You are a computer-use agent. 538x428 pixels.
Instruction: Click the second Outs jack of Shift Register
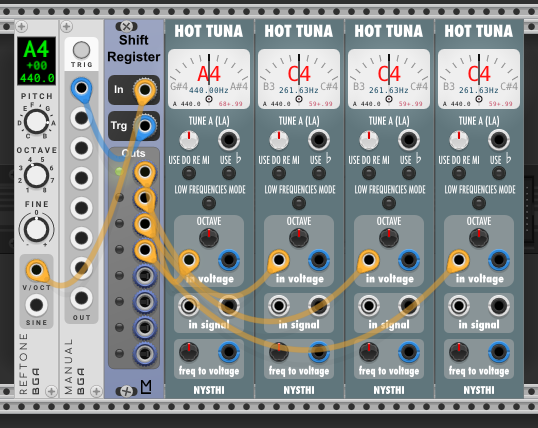tap(145, 198)
